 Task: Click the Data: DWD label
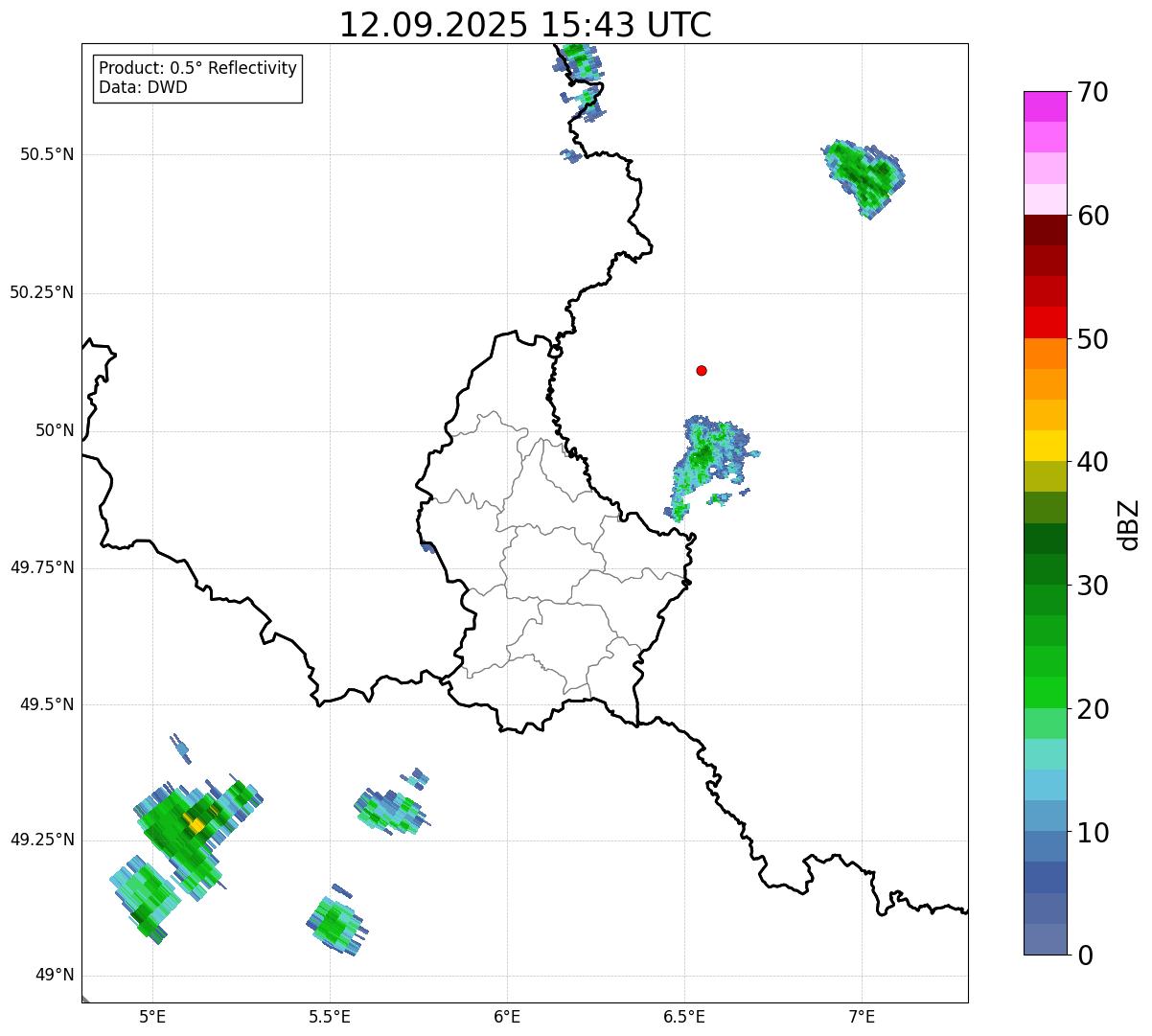coord(144,87)
